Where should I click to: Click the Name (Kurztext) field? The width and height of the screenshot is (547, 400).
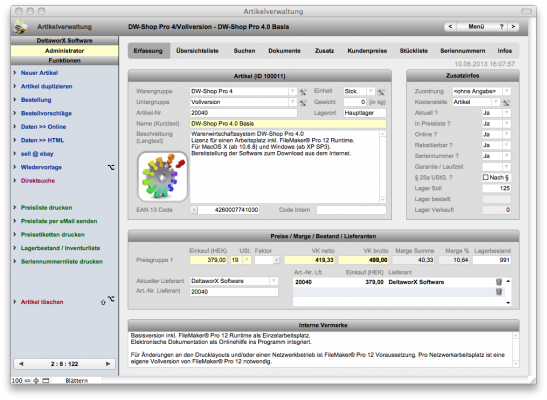[288, 124]
